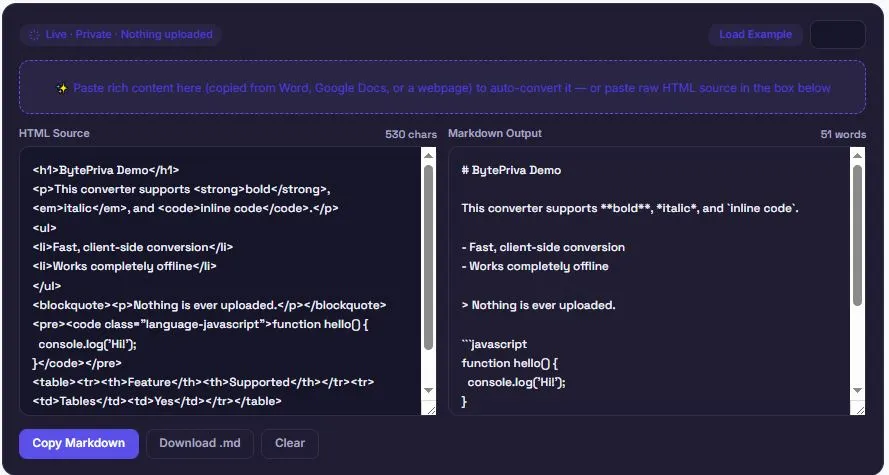This screenshot has height=475, width=889.
Task: Click the Markdown Output scrollbar thumb
Action: tap(857, 235)
